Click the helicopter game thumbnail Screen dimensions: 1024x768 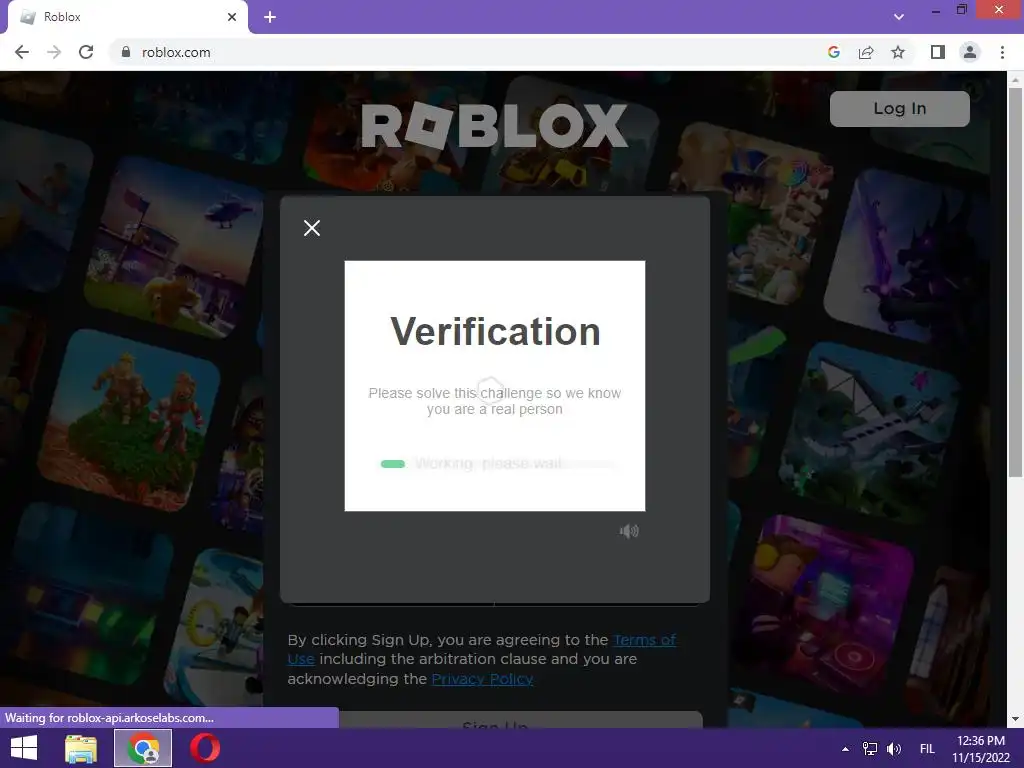pyautogui.click(x=174, y=248)
